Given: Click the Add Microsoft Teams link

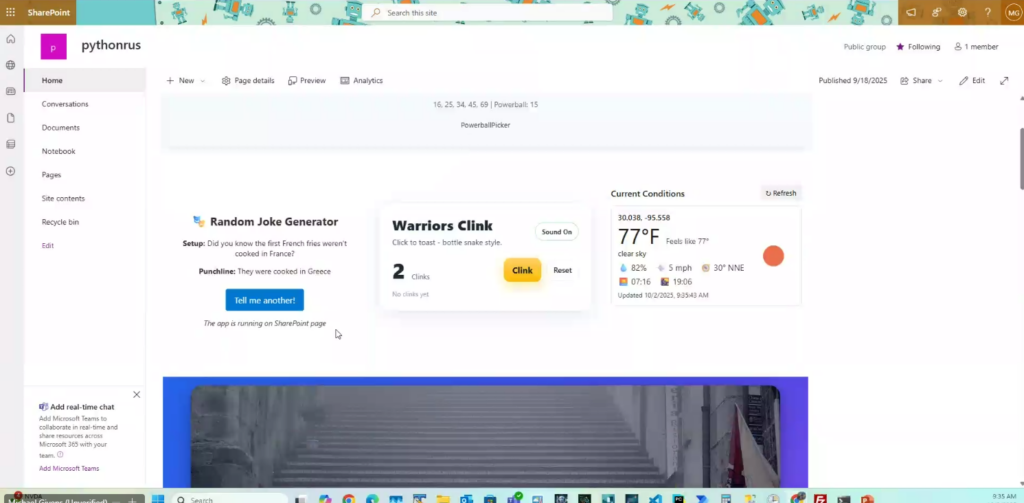Looking at the screenshot, I should 69,468.
